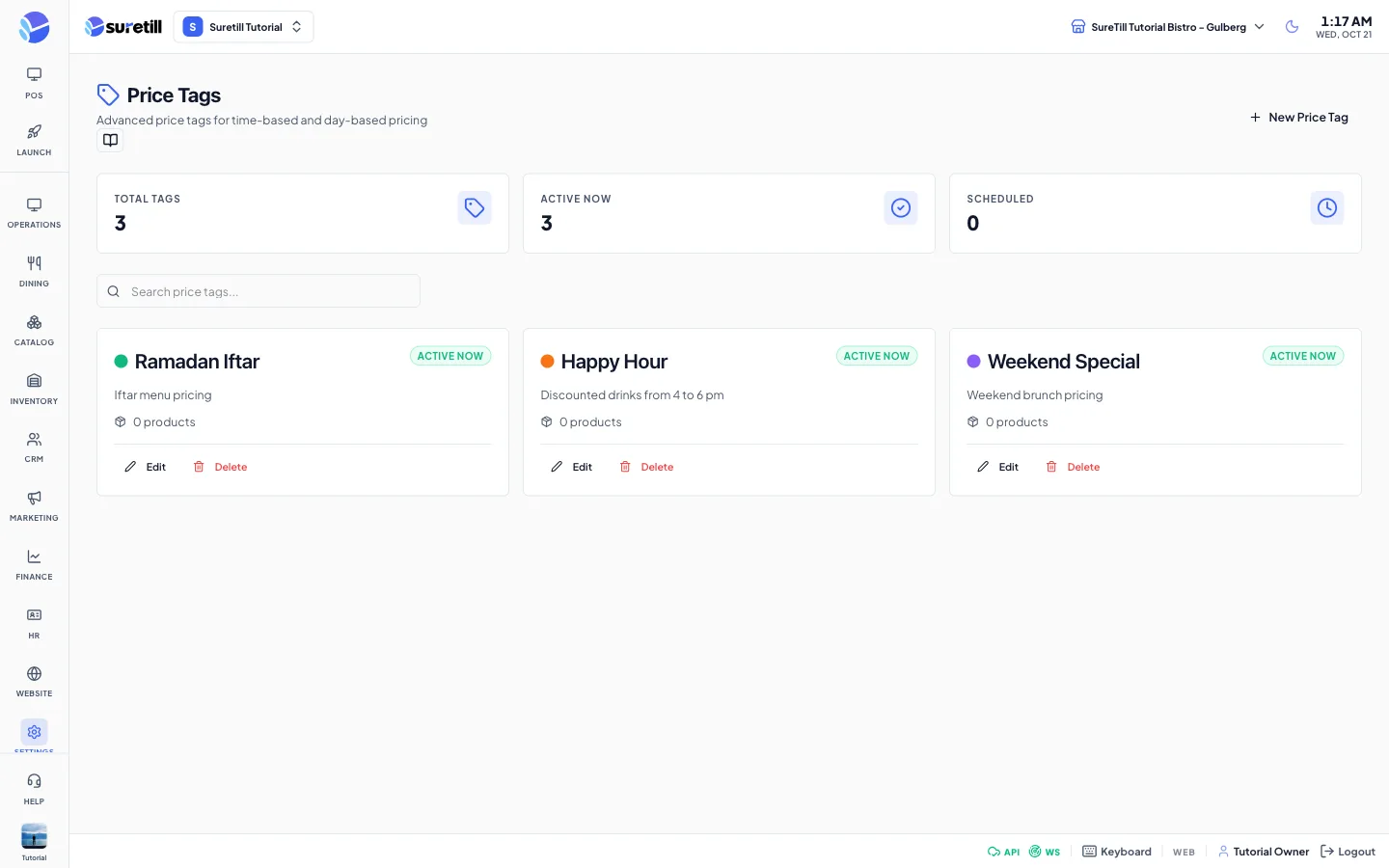Open the POS section in sidebar
Viewport: 1389px width, 868px height.
click(34, 83)
